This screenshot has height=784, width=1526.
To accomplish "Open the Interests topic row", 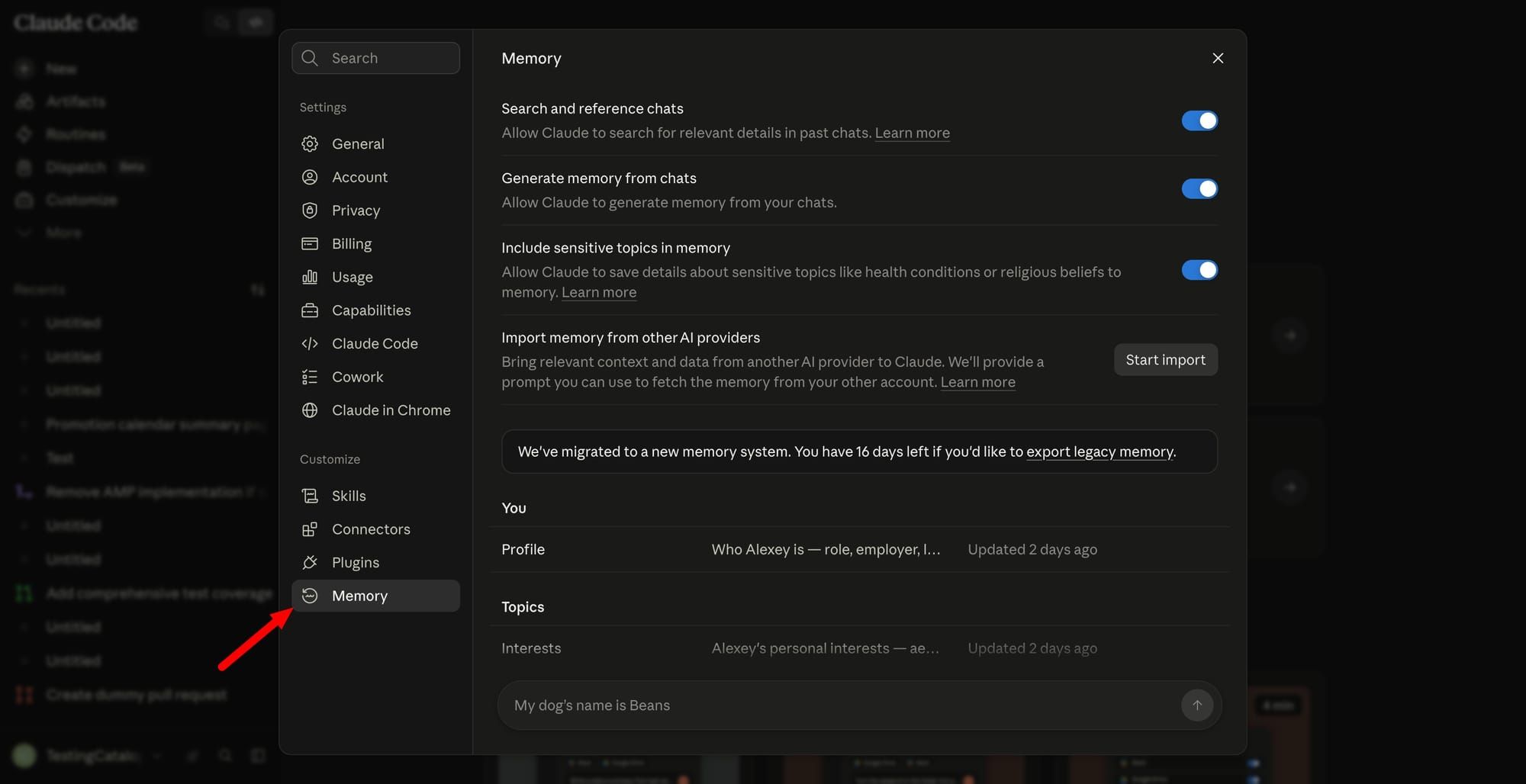I will point(859,648).
